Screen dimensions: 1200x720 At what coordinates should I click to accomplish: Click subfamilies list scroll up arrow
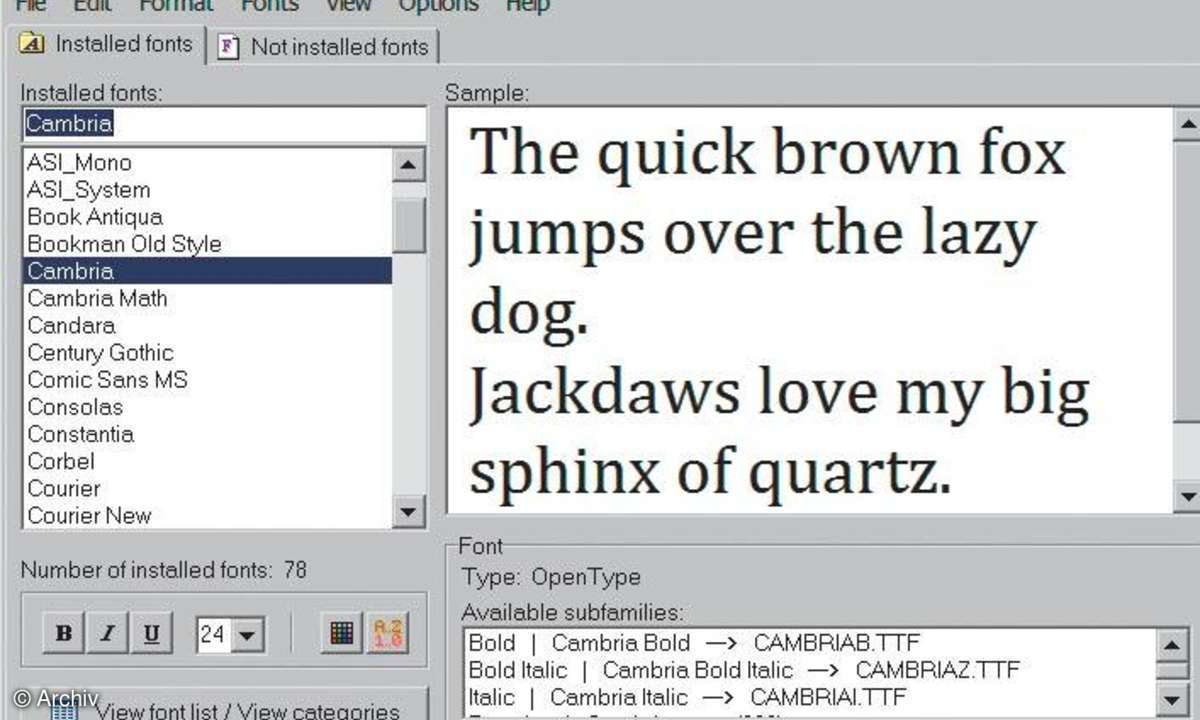tap(1173, 643)
